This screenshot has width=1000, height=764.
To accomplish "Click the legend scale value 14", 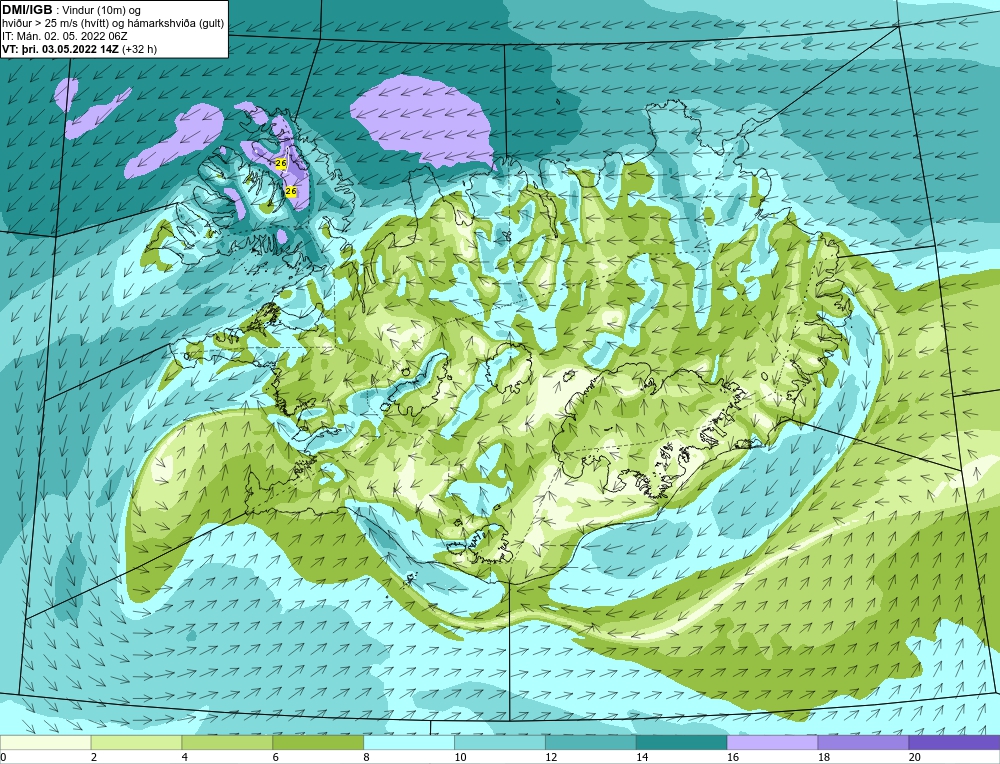I will coord(642,757).
